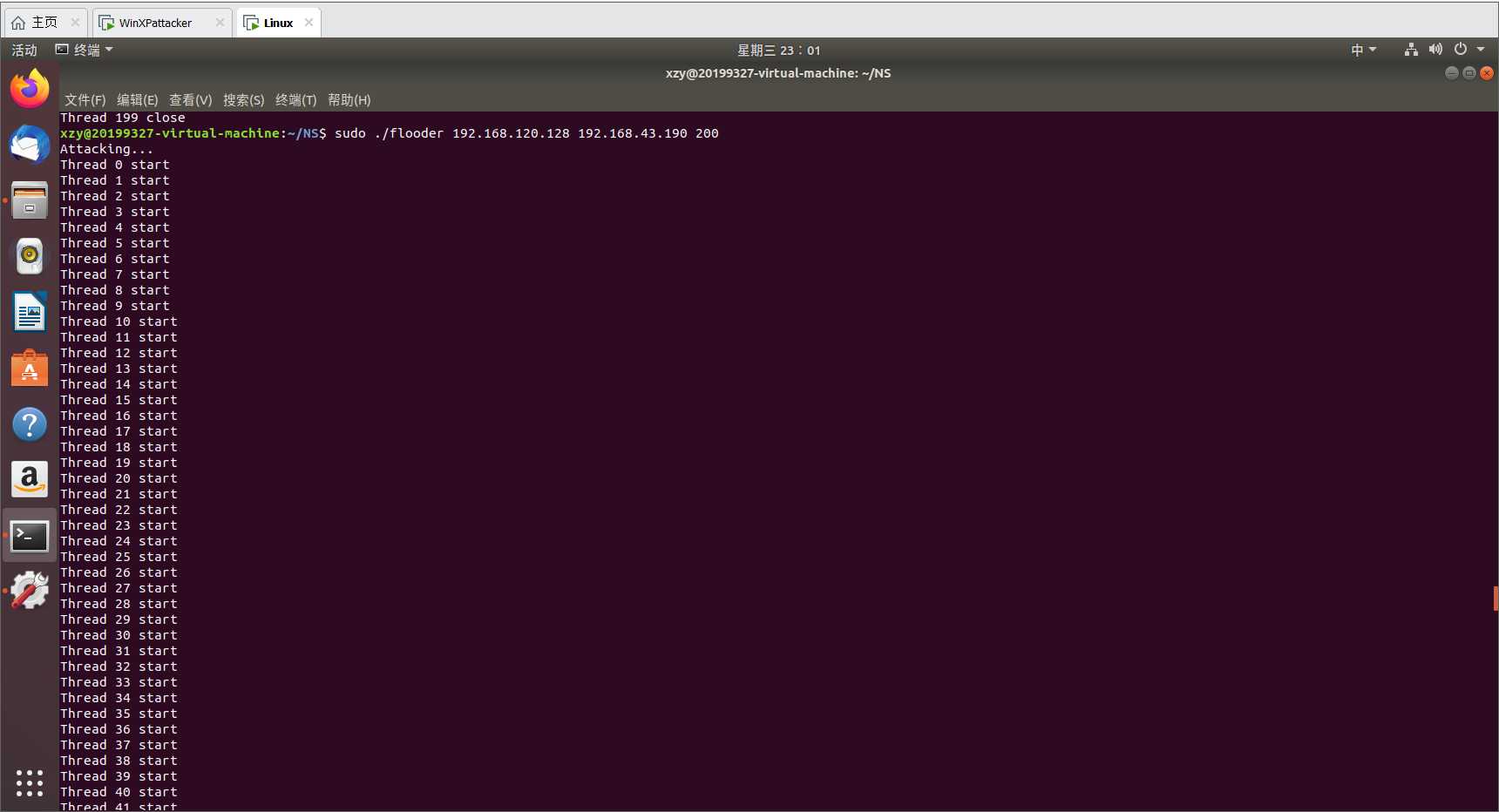Open the settings tools dock icon

(x=30, y=591)
